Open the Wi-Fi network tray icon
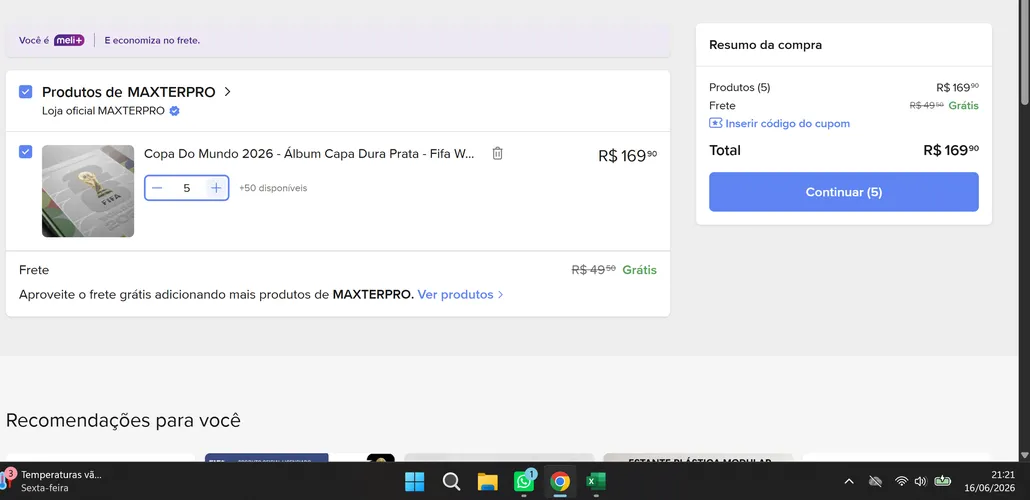 click(902, 482)
